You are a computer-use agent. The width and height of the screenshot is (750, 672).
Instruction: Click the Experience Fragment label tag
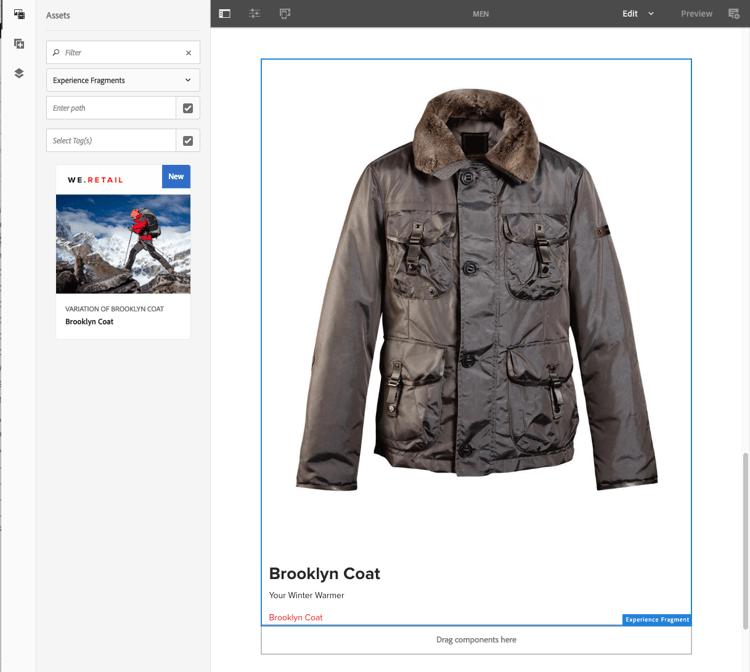[x=657, y=620]
